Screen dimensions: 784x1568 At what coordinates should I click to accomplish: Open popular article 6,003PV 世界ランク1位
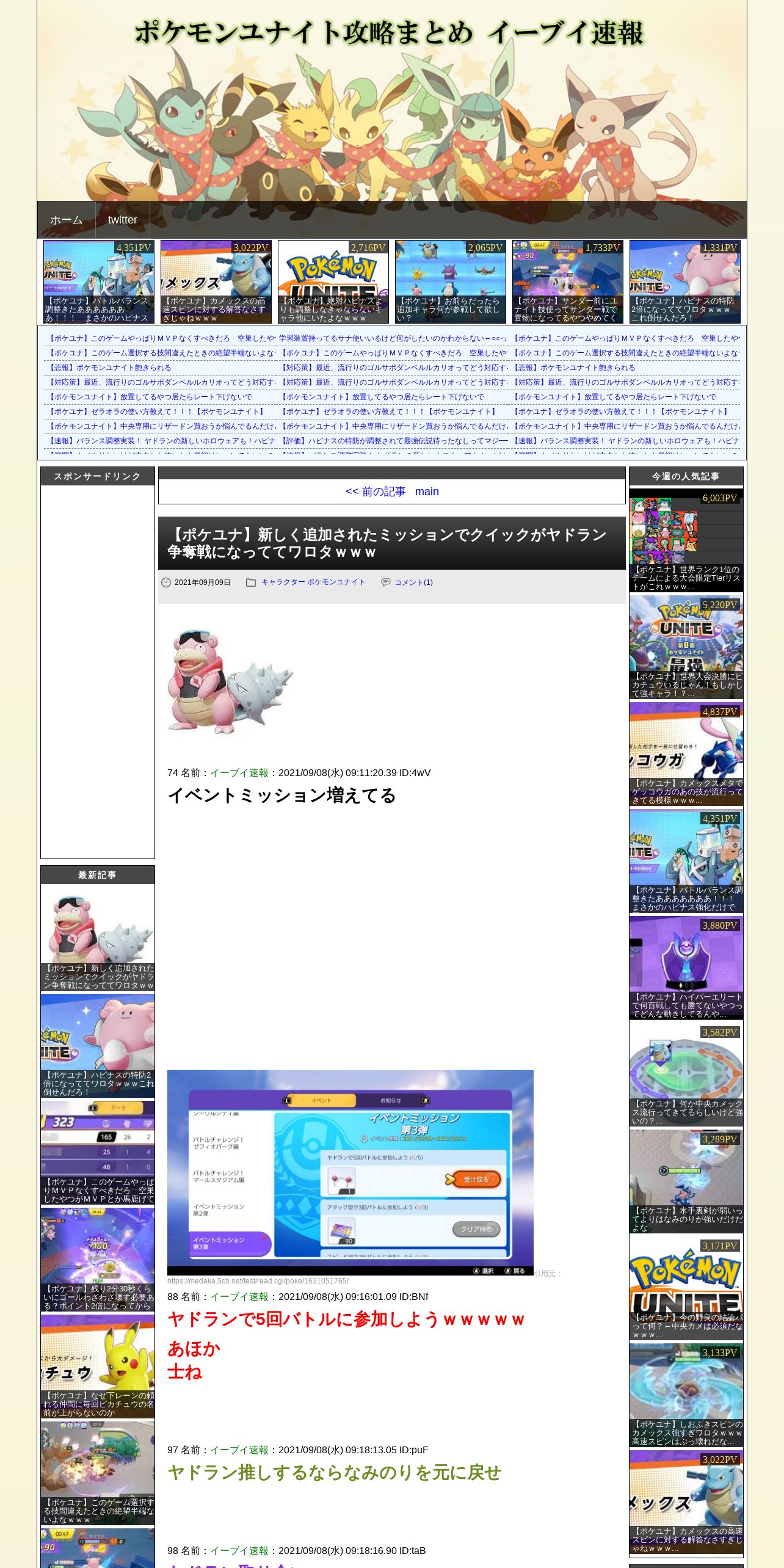click(686, 540)
